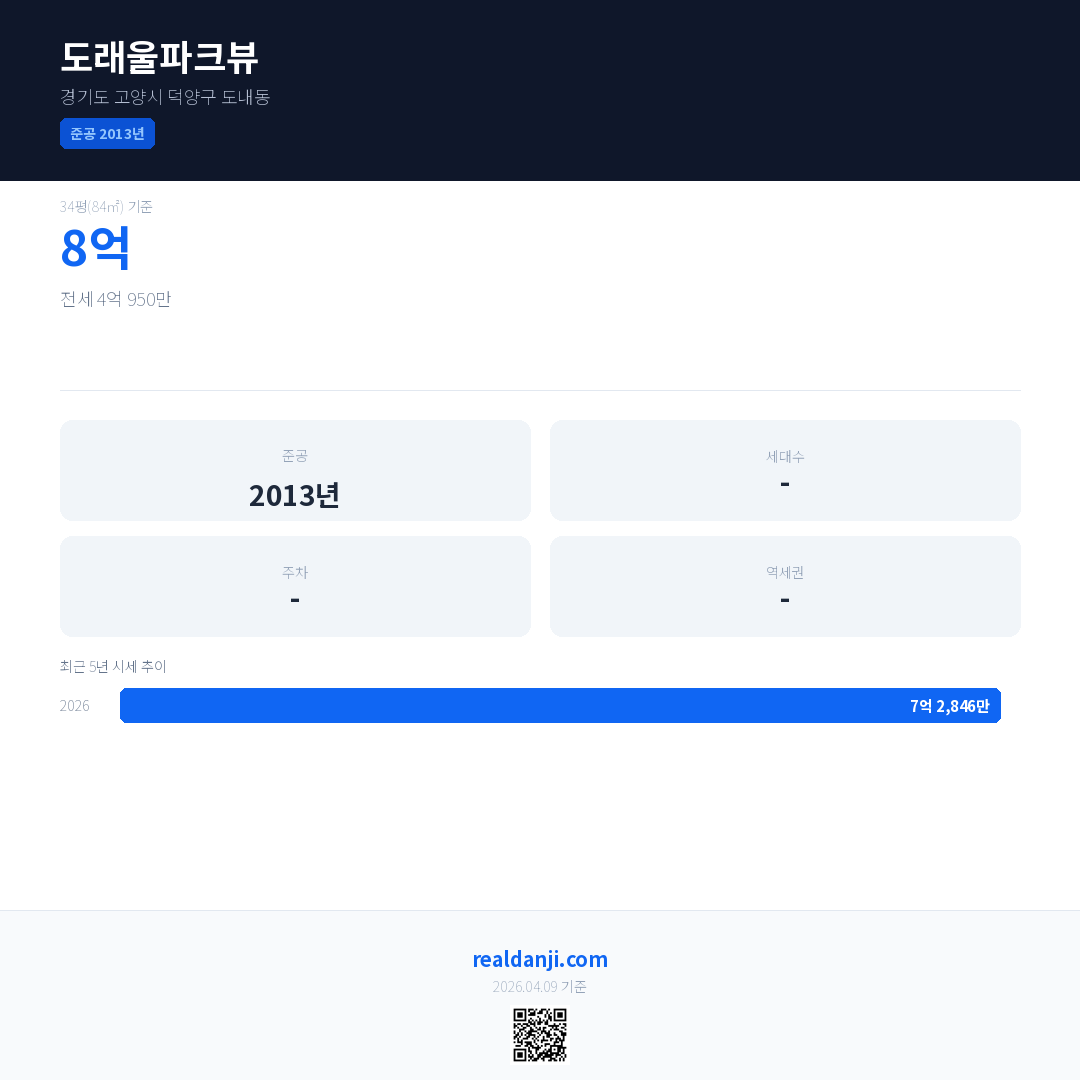The image size is (1080, 1080).
Task: Click the 34평(84㎡) 기준 label
Action: point(106,207)
